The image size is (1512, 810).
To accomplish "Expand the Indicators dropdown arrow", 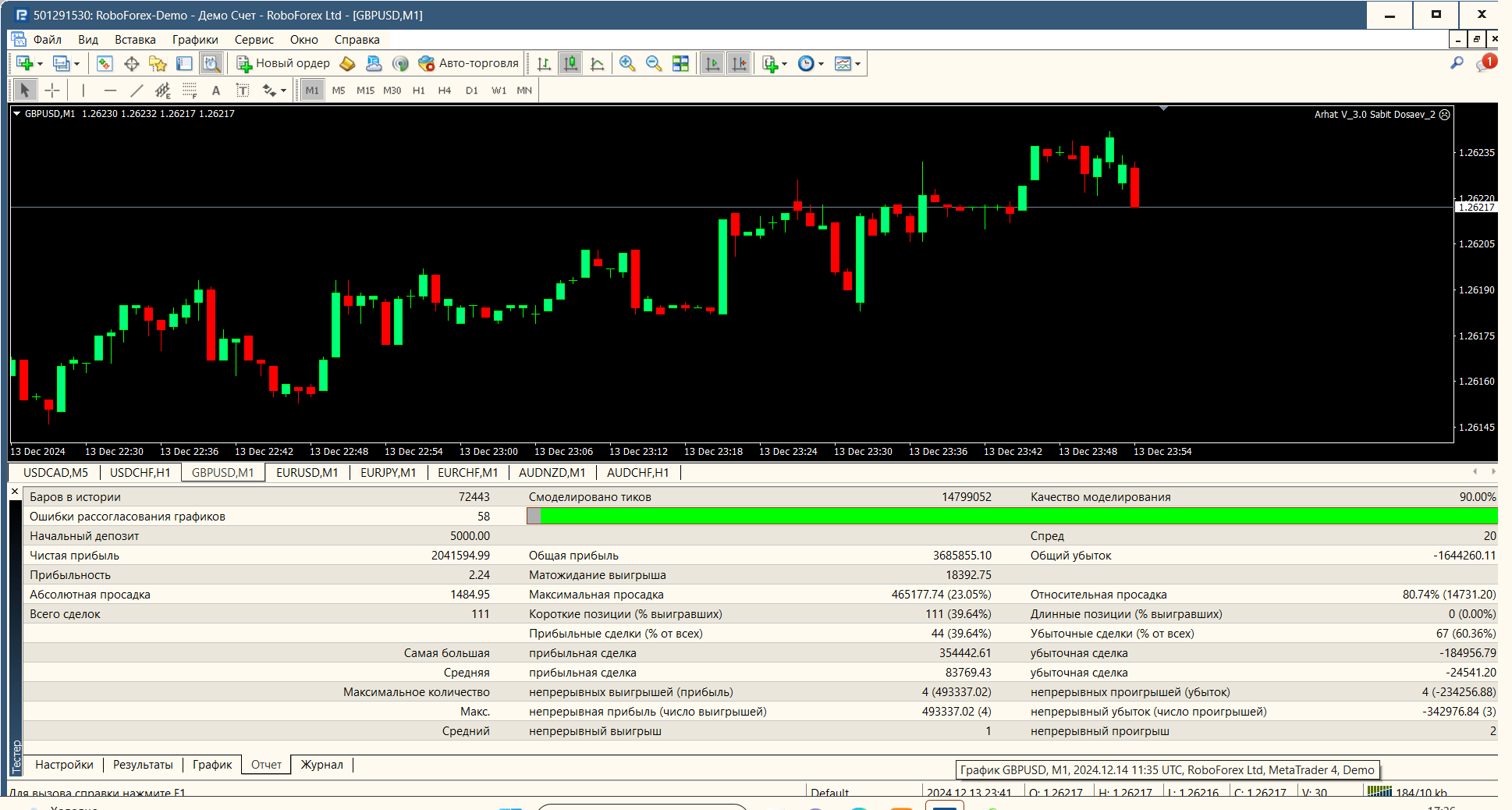I will (x=784, y=64).
